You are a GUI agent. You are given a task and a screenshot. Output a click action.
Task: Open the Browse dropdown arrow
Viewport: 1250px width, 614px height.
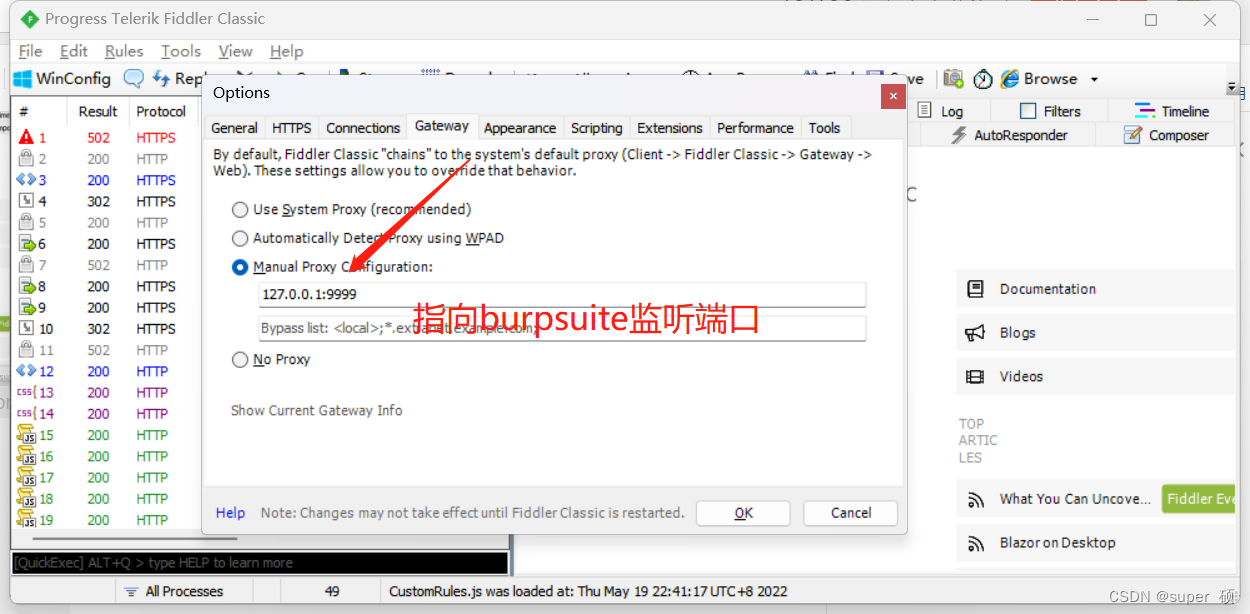[1094, 79]
